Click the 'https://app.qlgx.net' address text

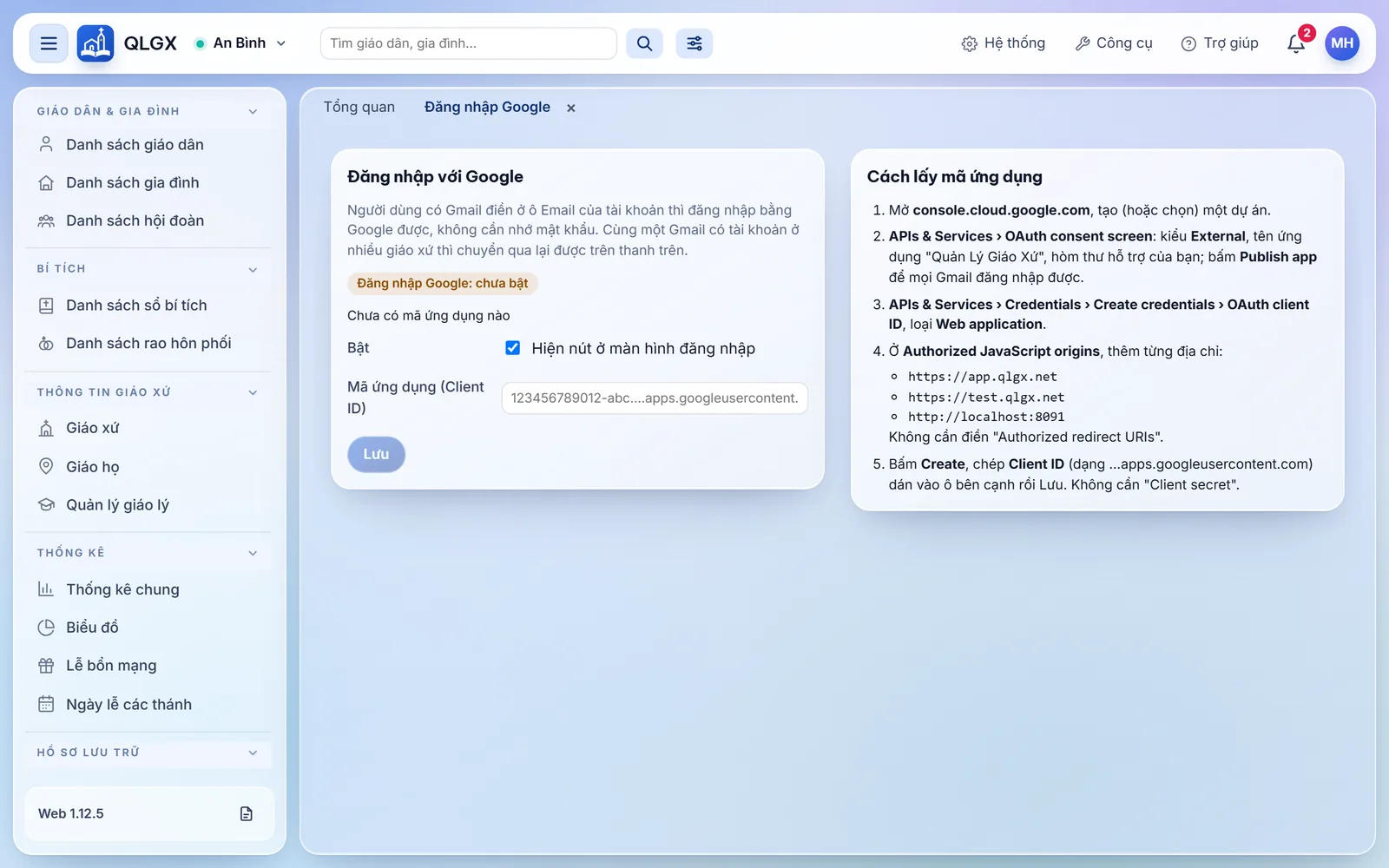[983, 377]
